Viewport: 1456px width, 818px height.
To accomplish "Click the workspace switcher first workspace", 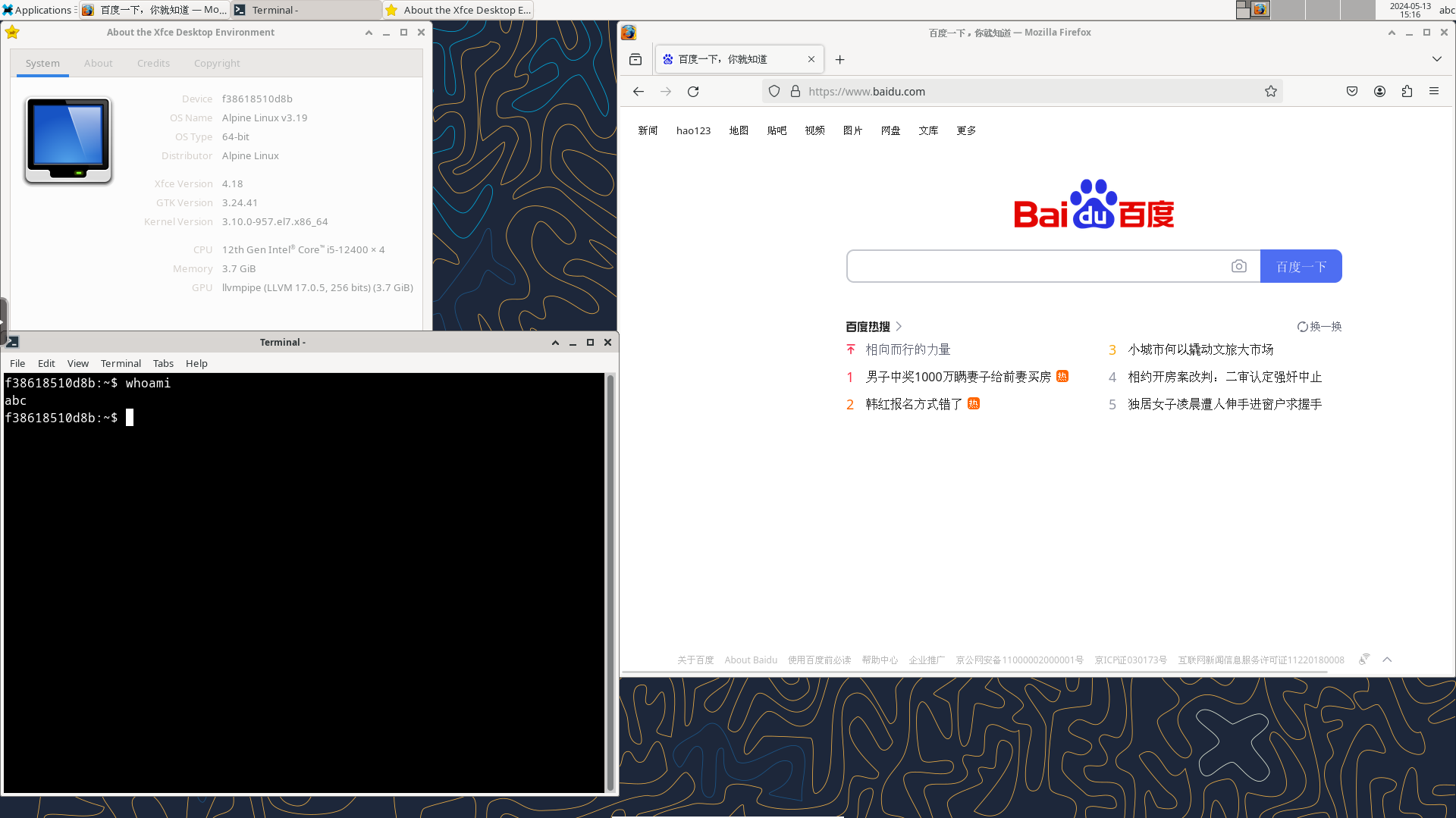I will 1252,10.
